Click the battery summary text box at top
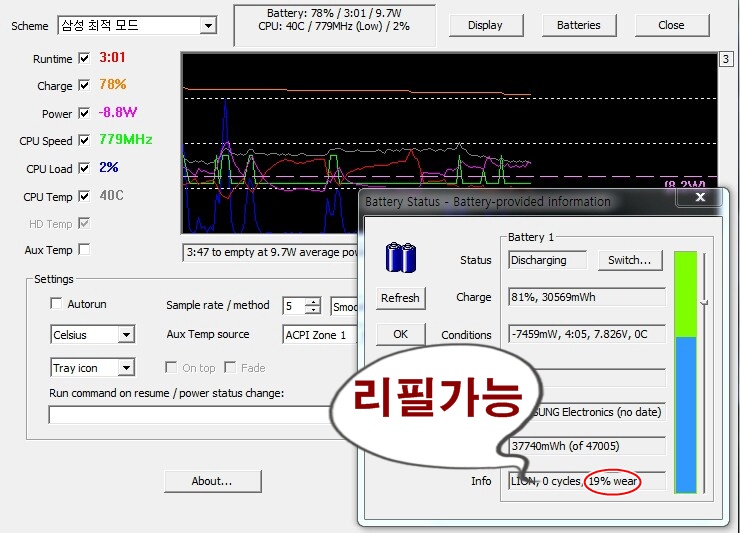Screen dimensions: 740x533 [x=334, y=25]
